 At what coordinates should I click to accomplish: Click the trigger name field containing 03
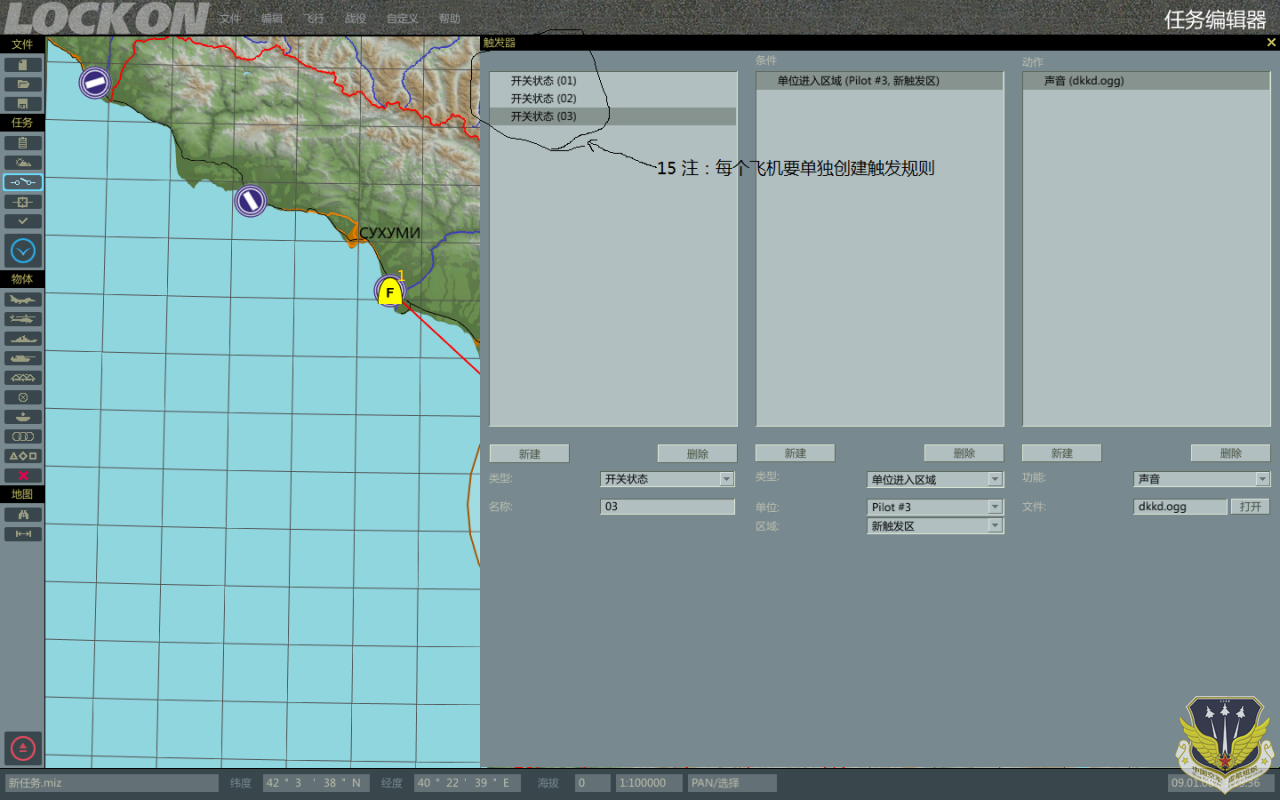tap(668, 507)
